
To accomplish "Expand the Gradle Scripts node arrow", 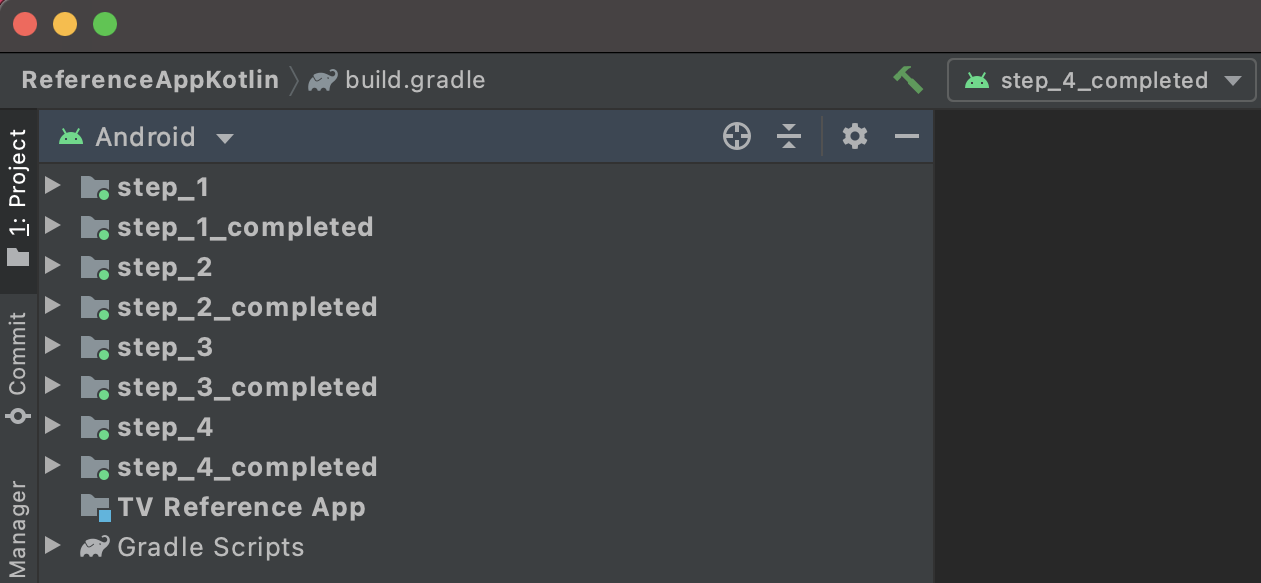I will click(54, 547).
